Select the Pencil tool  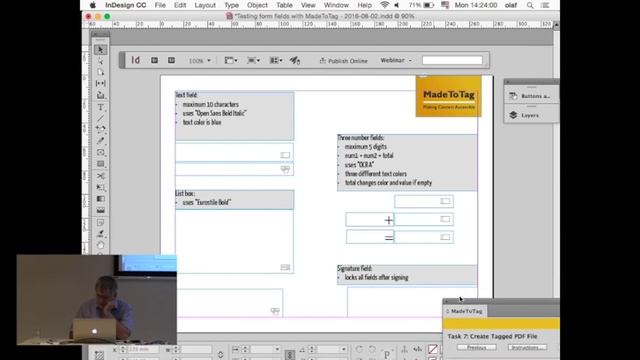pos(100,141)
